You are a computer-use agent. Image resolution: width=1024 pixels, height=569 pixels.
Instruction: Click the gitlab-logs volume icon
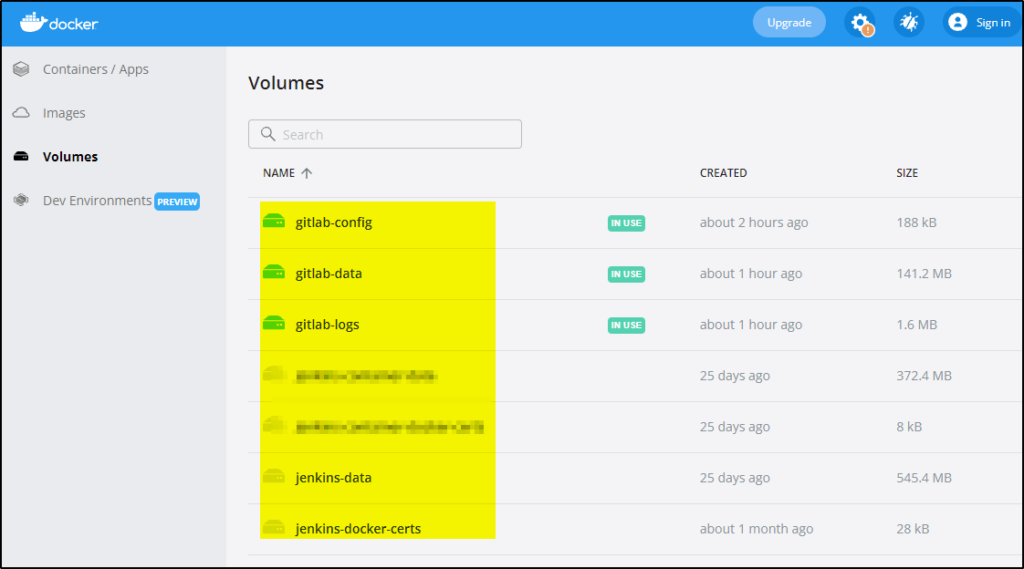274,323
